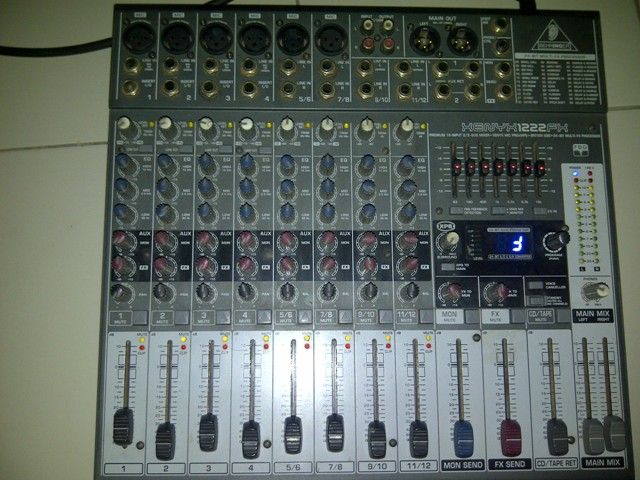Image resolution: width=640 pixels, height=480 pixels.
Task: Click the channel 3 fader cap
Action: point(208,433)
